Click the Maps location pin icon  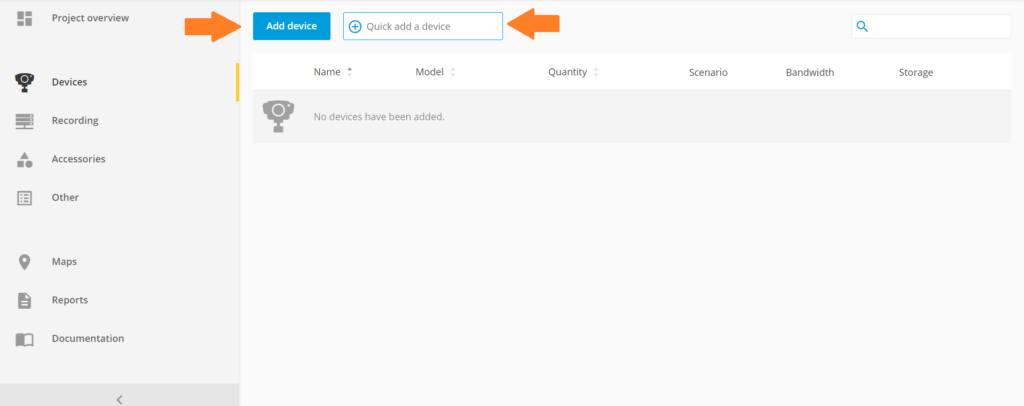click(x=24, y=262)
